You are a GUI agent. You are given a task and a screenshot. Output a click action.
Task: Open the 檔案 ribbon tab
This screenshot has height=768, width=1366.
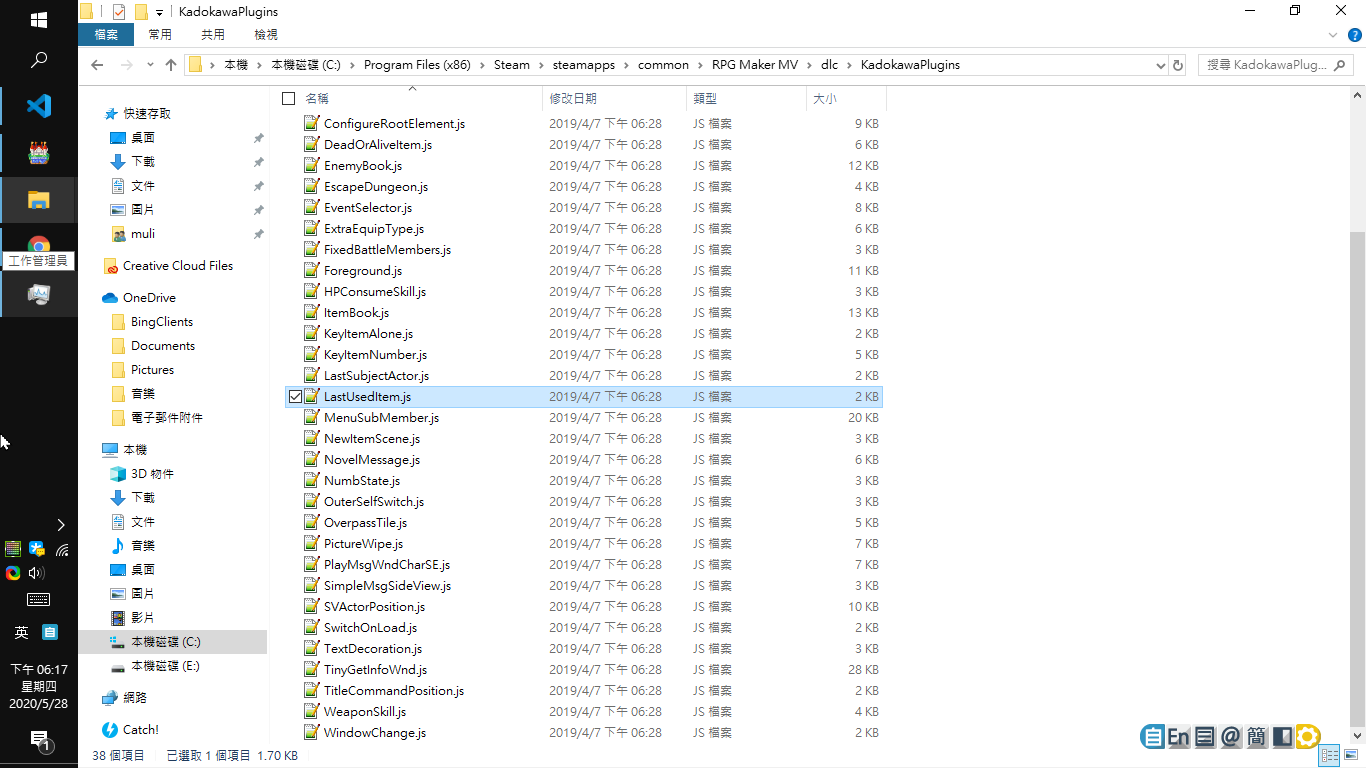click(x=106, y=35)
